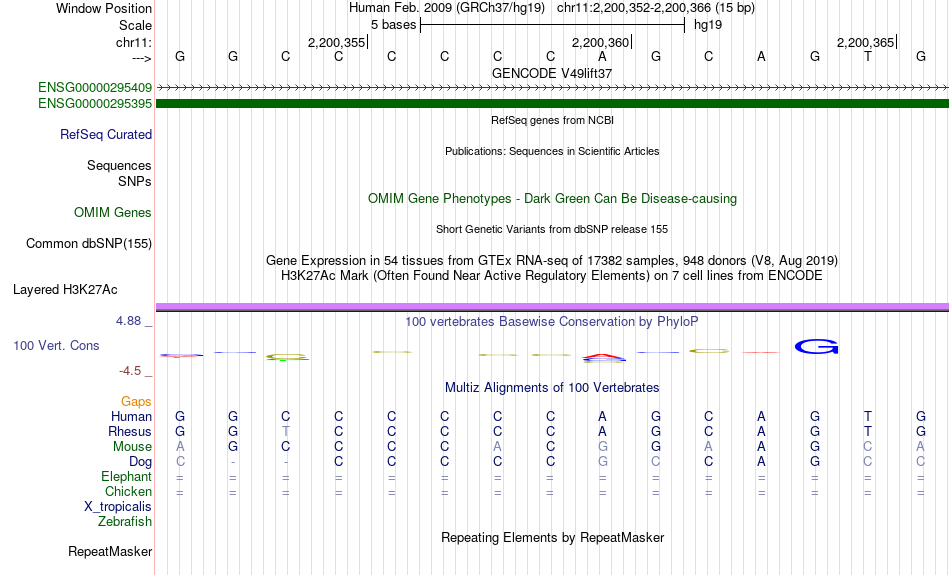This screenshot has width=950, height=575.
Task: Click 'RefSeq genes from NCBI' title
Action: pos(552,120)
